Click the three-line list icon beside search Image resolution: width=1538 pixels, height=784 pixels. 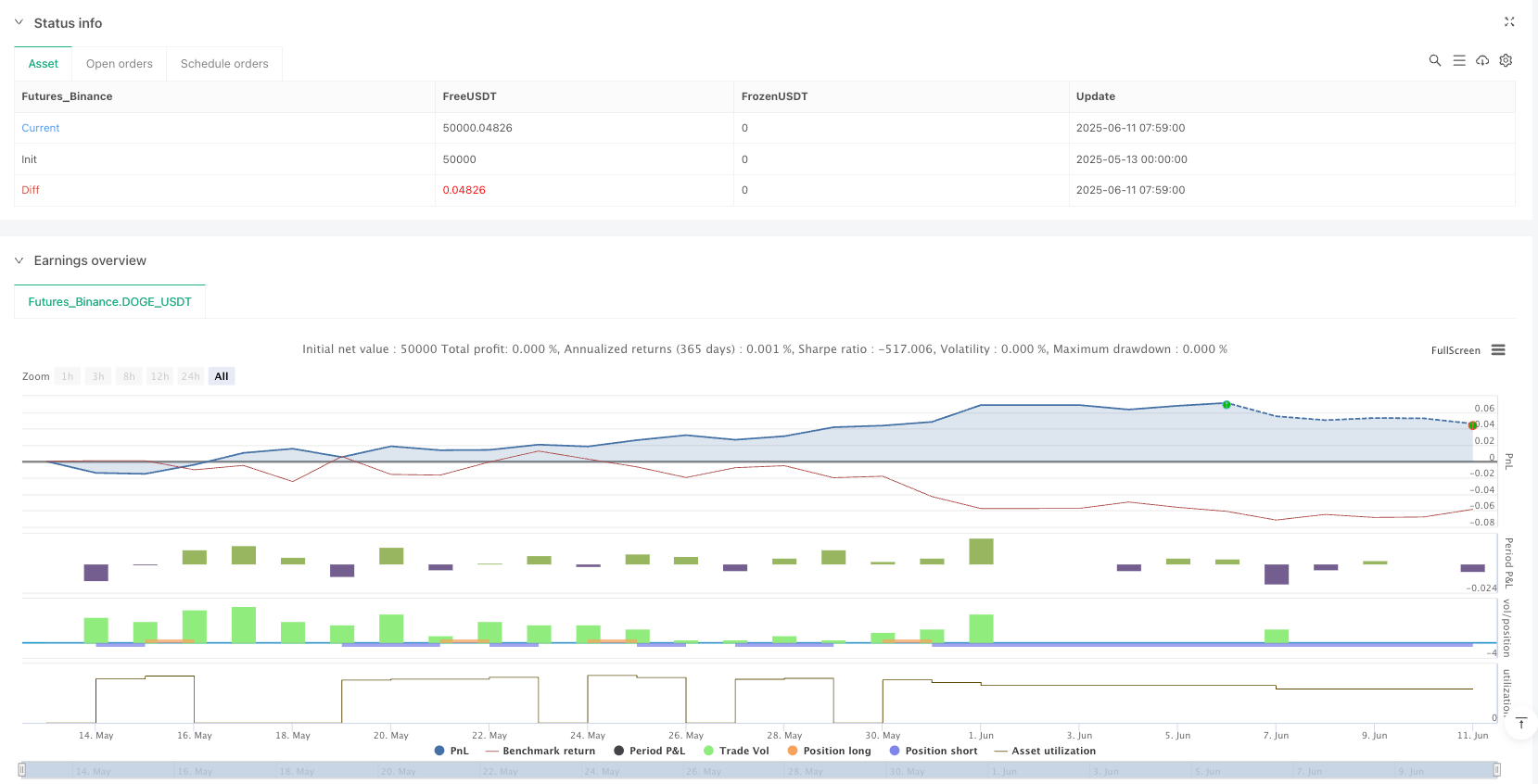(1458, 60)
